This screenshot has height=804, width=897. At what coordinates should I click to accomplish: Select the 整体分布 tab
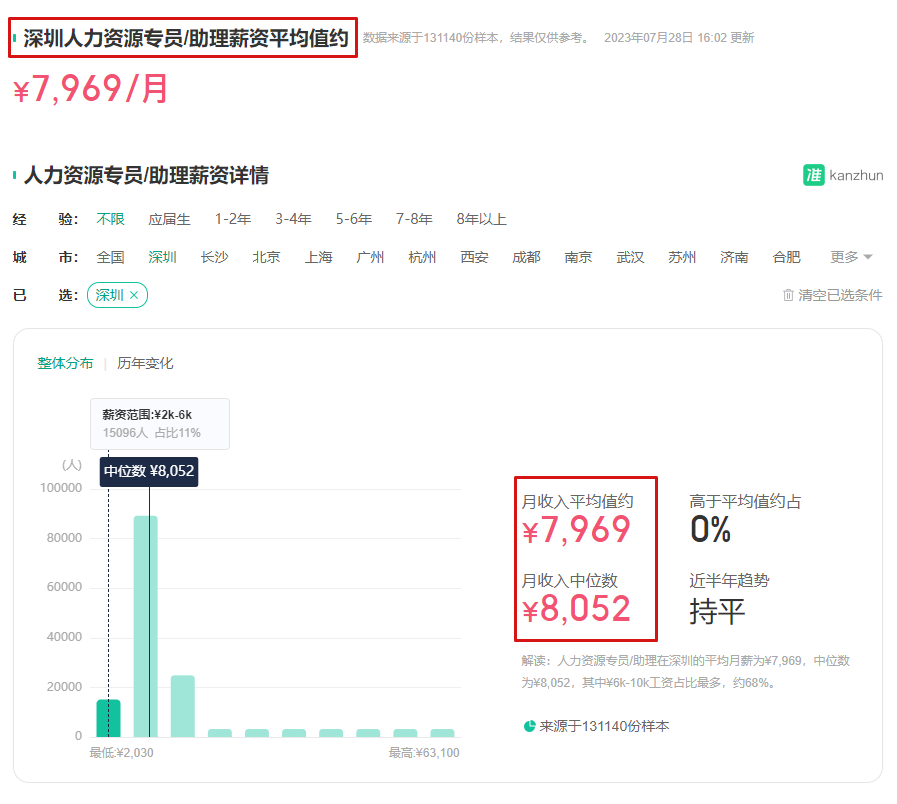coord(65,363)
